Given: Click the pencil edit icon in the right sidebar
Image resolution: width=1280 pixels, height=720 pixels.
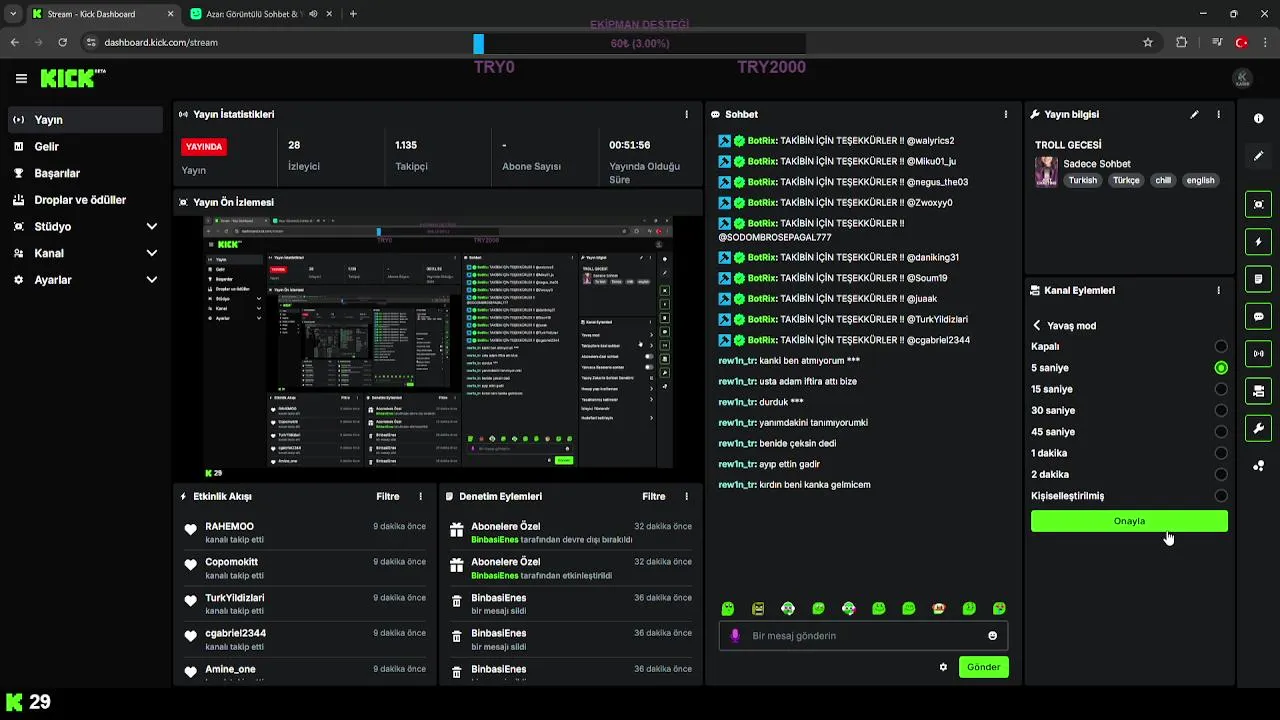Looking at the screenshot, I should pos(1258,156).
